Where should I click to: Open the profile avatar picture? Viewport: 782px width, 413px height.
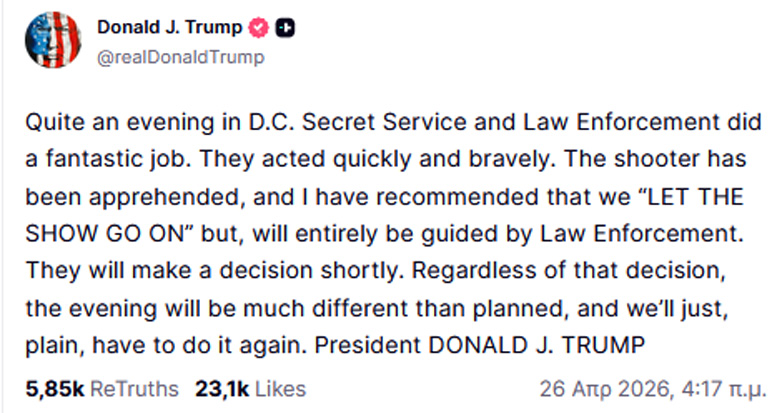pyautogui.click(x=53, y=41)
